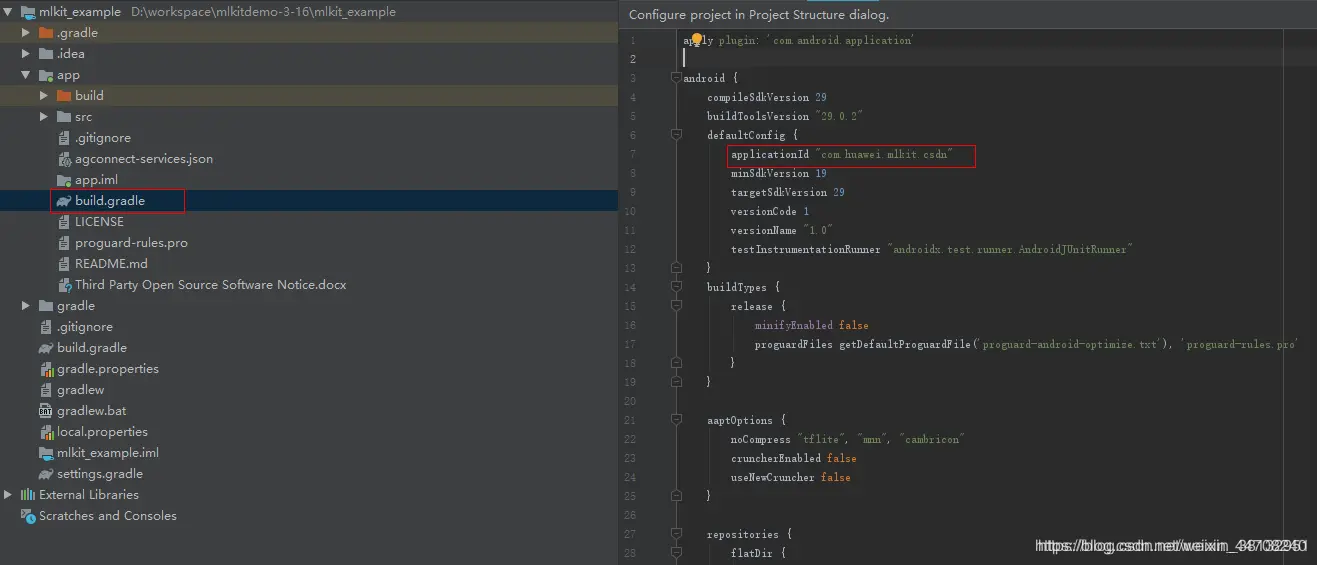This screenshot has height=565, width=1317.
Task: Collapse the mlkit_example root project node
Action: [x=9, y=12]
